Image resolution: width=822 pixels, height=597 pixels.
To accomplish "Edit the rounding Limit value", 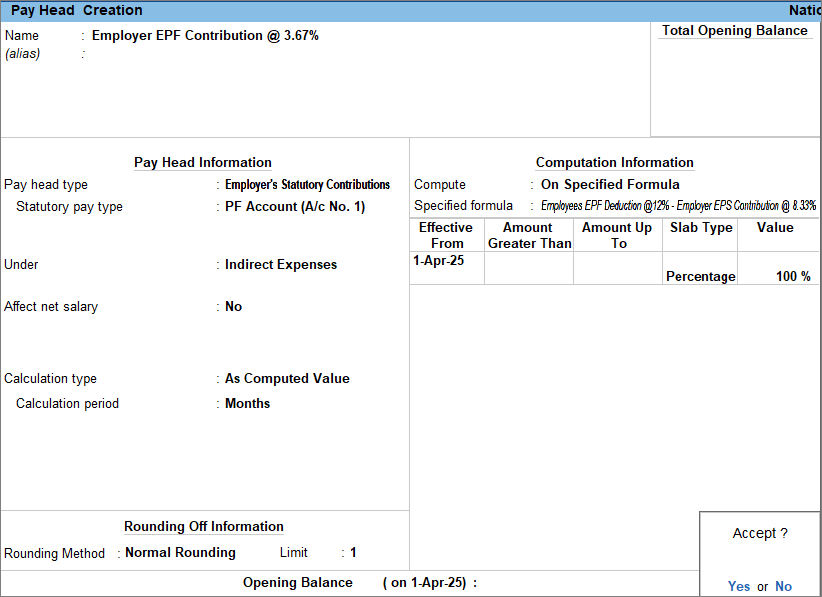I will click(x=353, y=553).
